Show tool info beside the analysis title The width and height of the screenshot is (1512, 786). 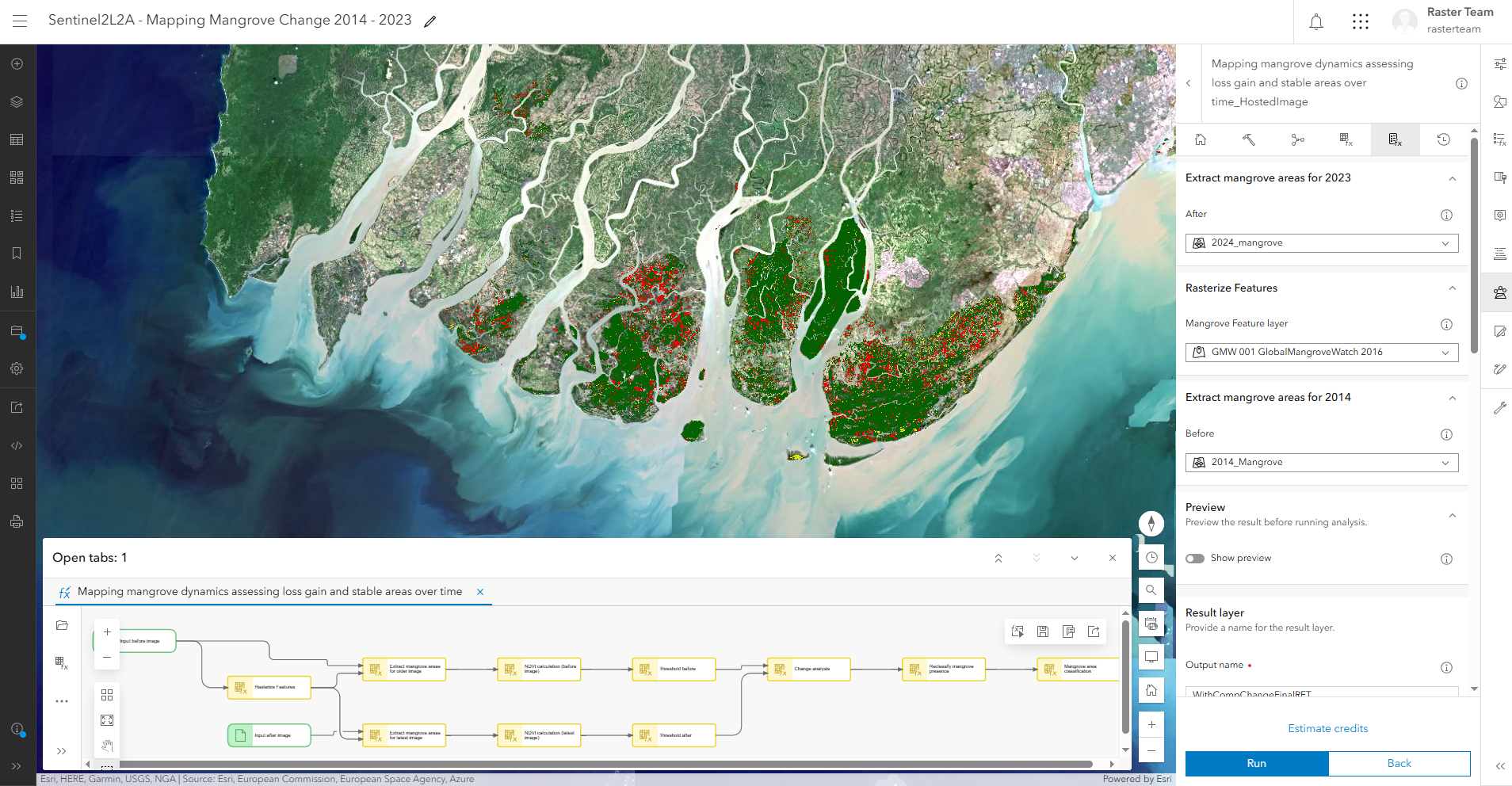point(1462,83)
